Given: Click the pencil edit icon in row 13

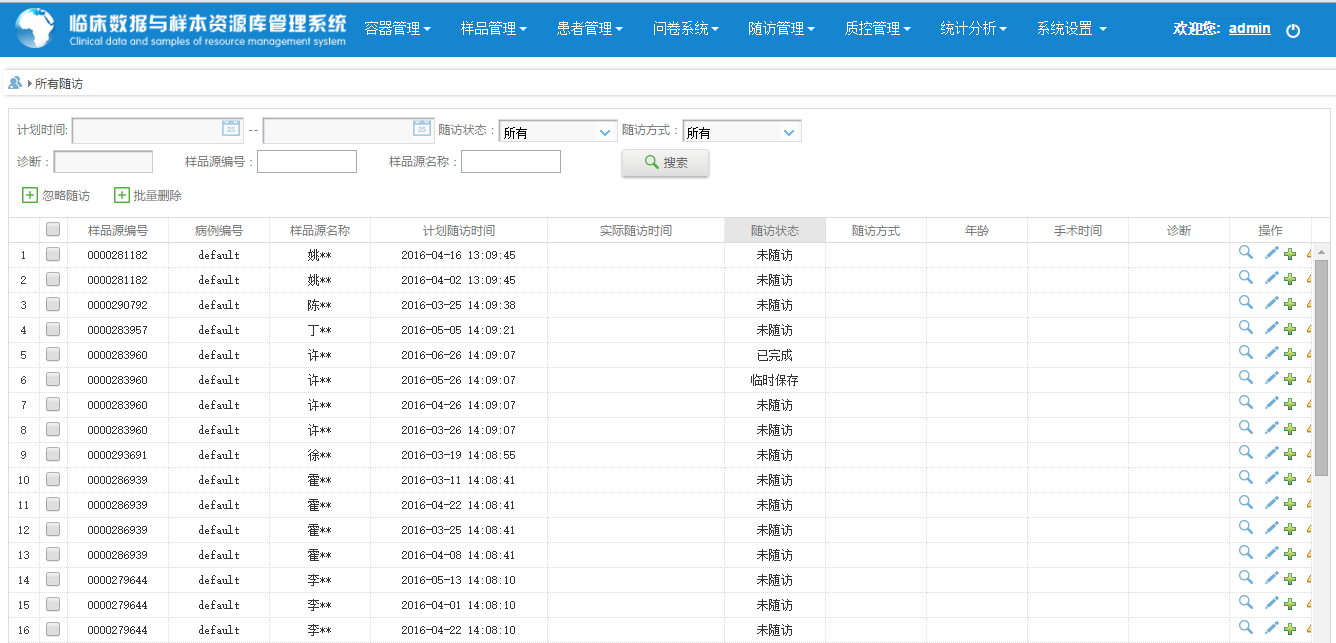Looking at the screenshot, I should pos(1271,553).
